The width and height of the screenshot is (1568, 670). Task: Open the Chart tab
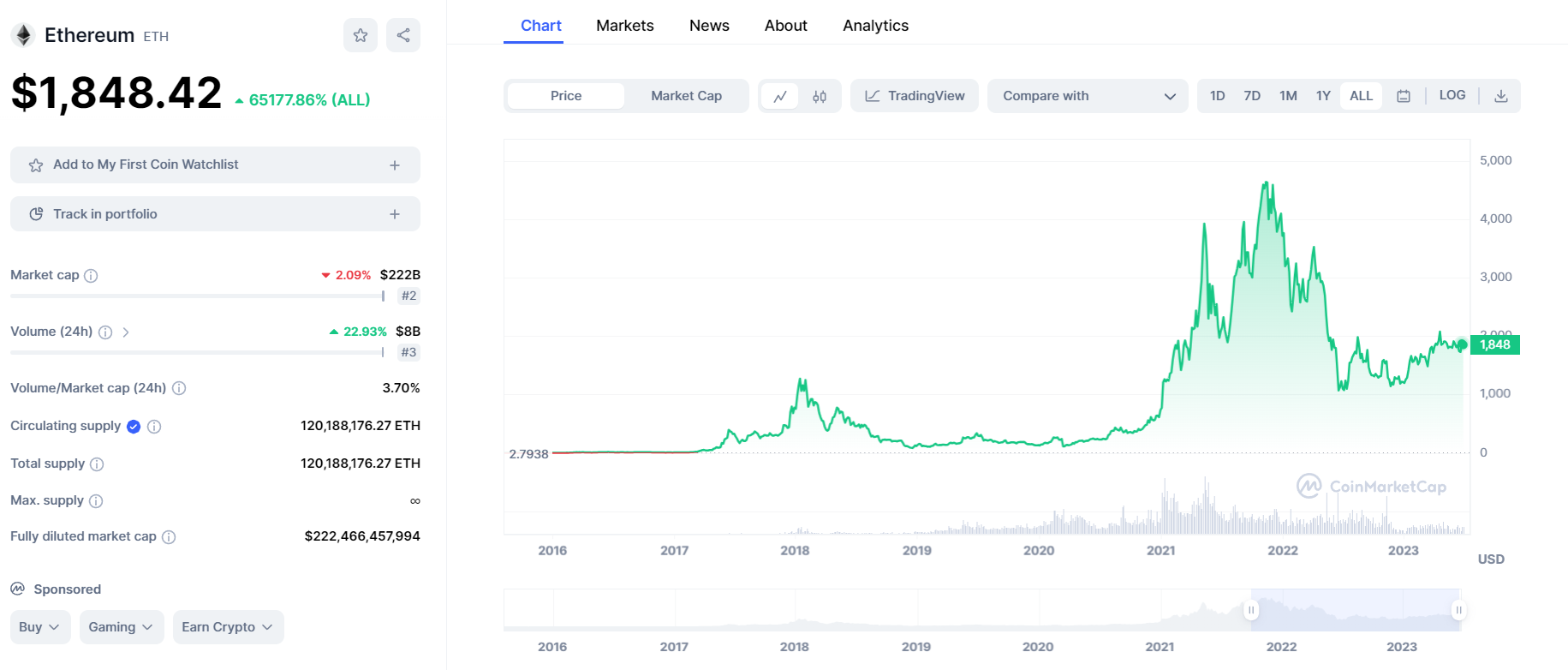click(541, 26)
